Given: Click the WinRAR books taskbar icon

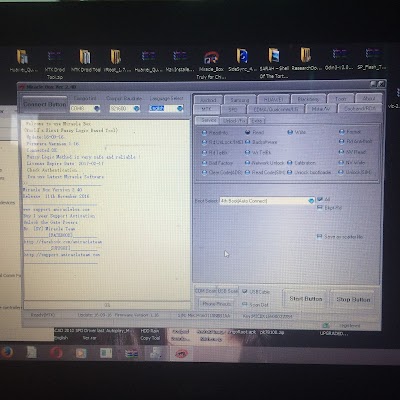Looking at the screenshot, I should tap(131, 353).
